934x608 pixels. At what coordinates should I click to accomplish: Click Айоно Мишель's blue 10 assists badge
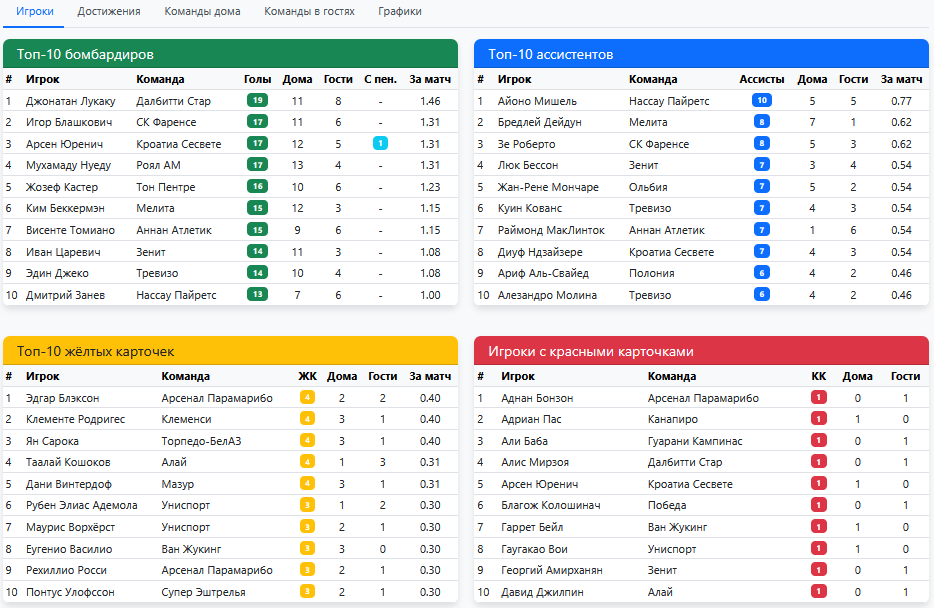click(762, 100)
